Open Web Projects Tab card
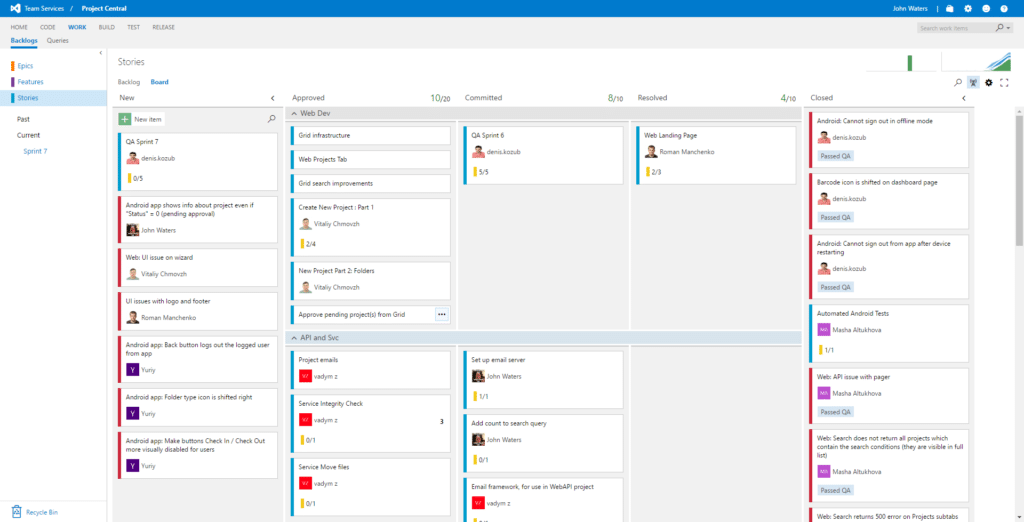Screen dimensions: 1024x522 click(370, 159)
